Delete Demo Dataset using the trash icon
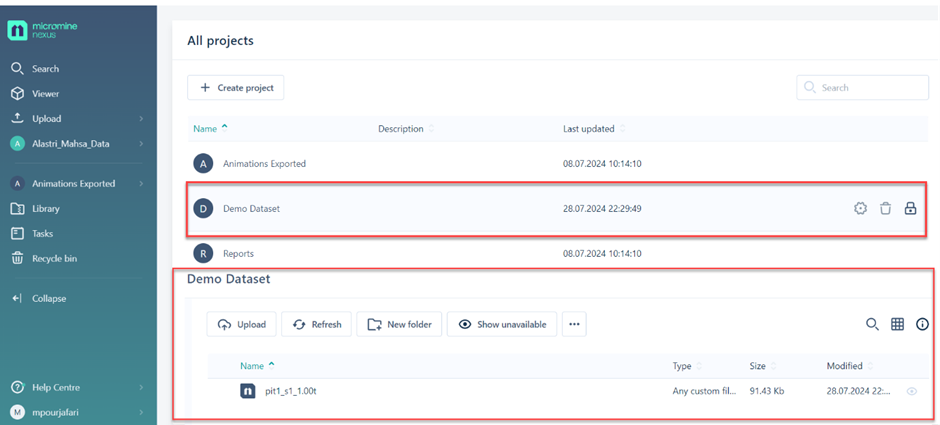Viewport: 940px width, 425px height. tap(885, 208)
